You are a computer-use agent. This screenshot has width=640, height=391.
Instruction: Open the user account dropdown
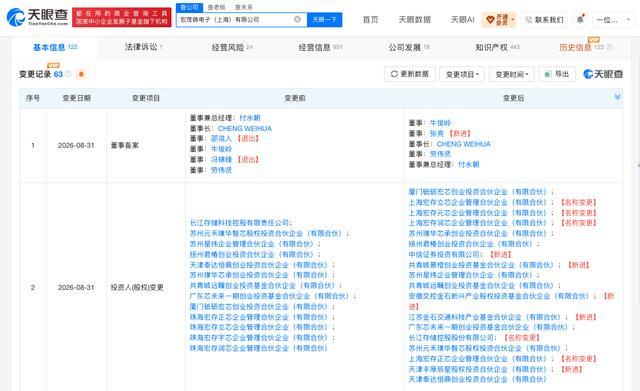tap(612, 20)
